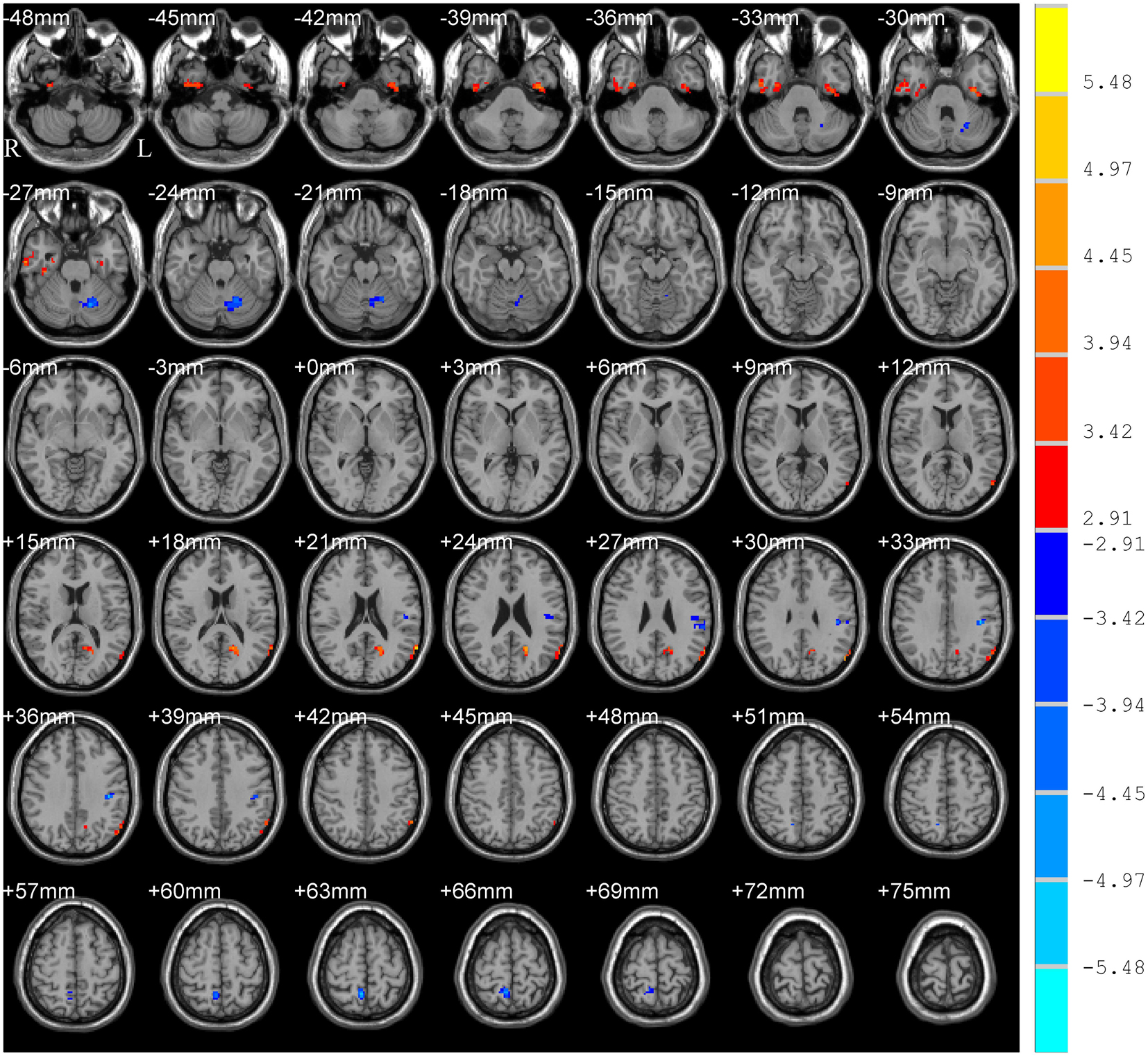Open the -24mm slice with blue cluster
The image size is (1148, 1056).
(x=220, y=264)
